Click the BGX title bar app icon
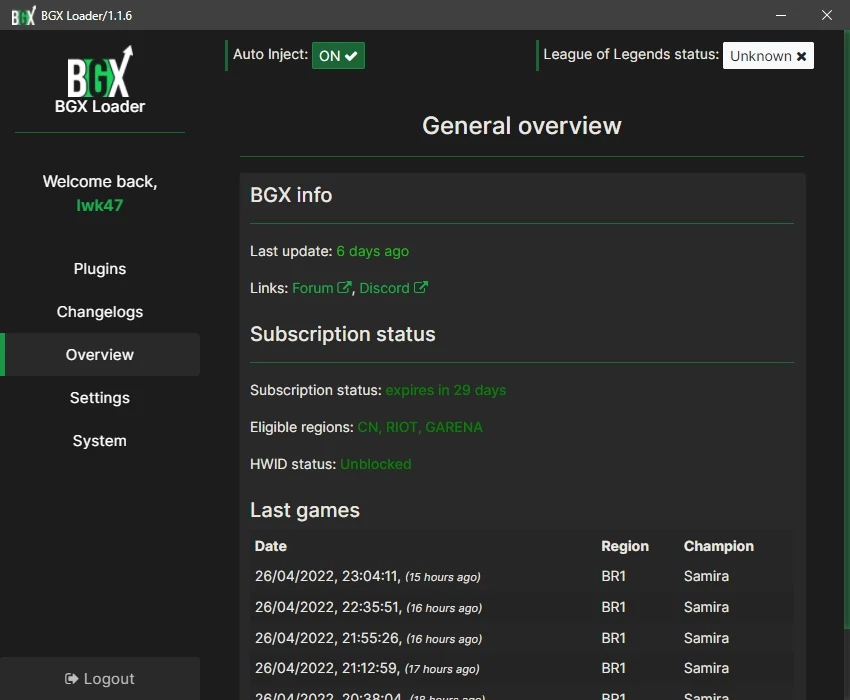This screenshot has width=850, height=700. click(23, 15)
